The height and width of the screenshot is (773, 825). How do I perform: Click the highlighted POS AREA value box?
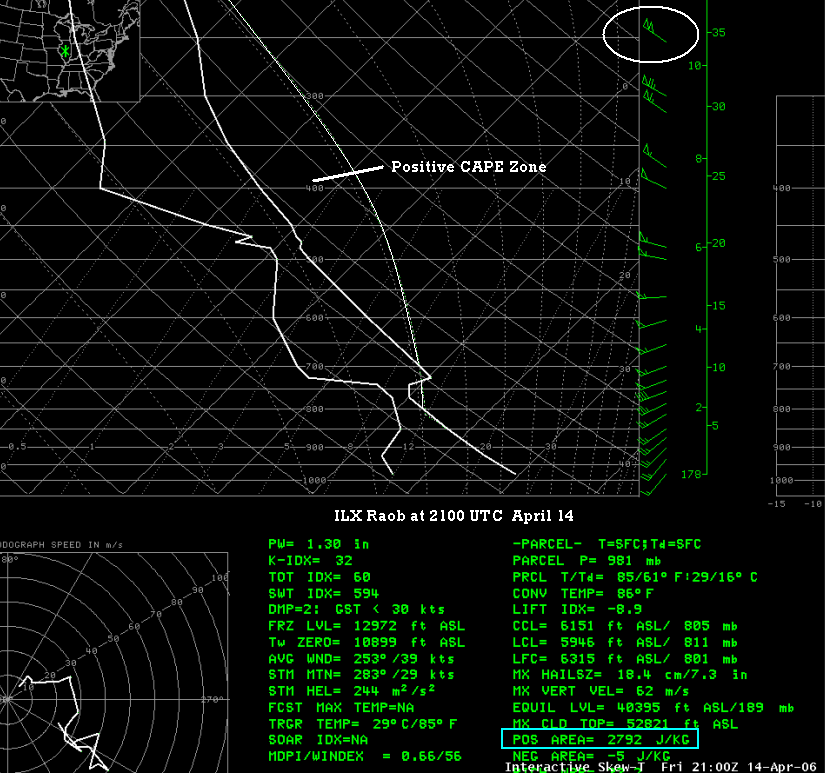tap(599, 740)
